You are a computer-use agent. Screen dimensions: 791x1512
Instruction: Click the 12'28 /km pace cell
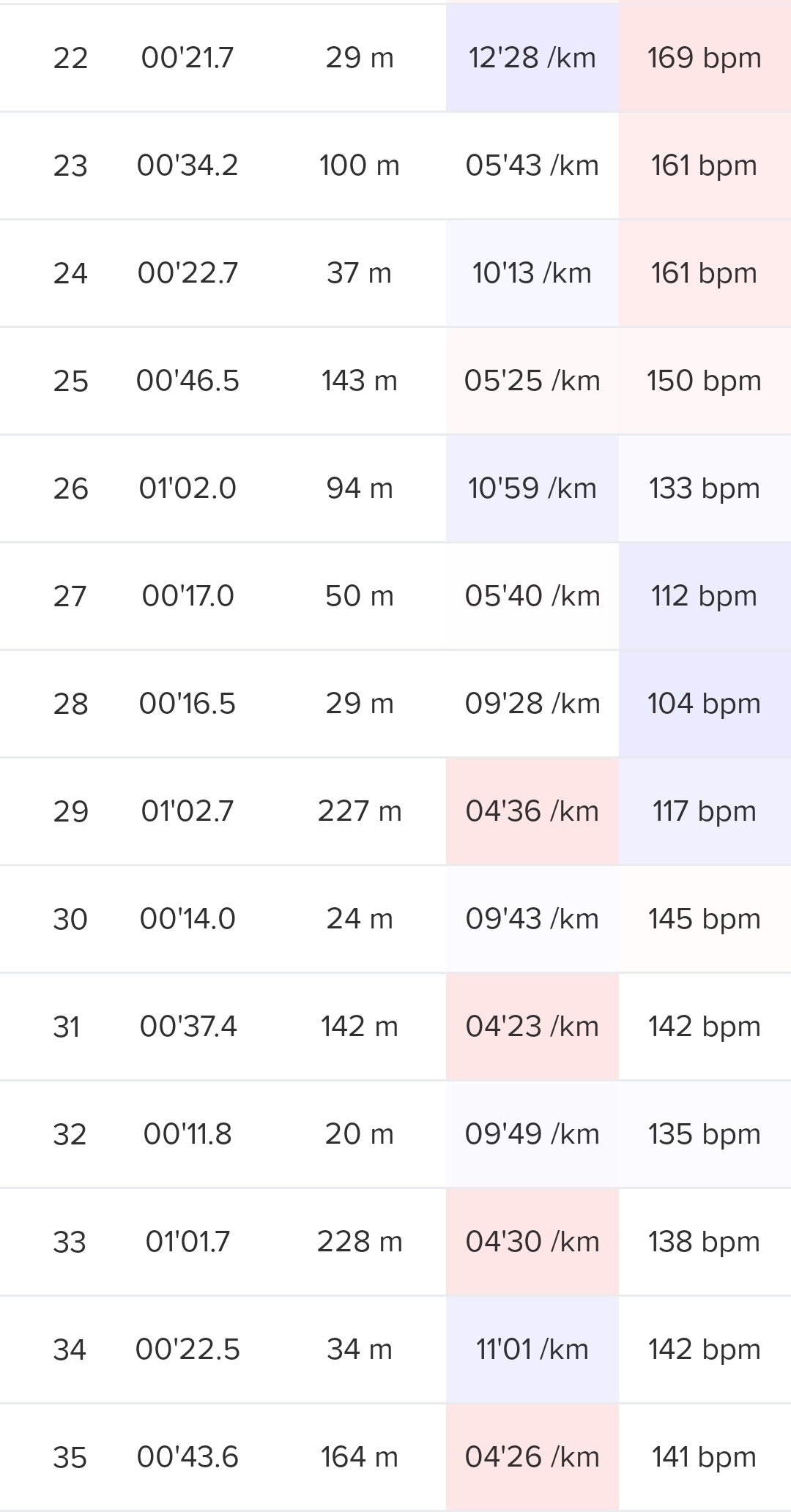click(x=532, y=58)
